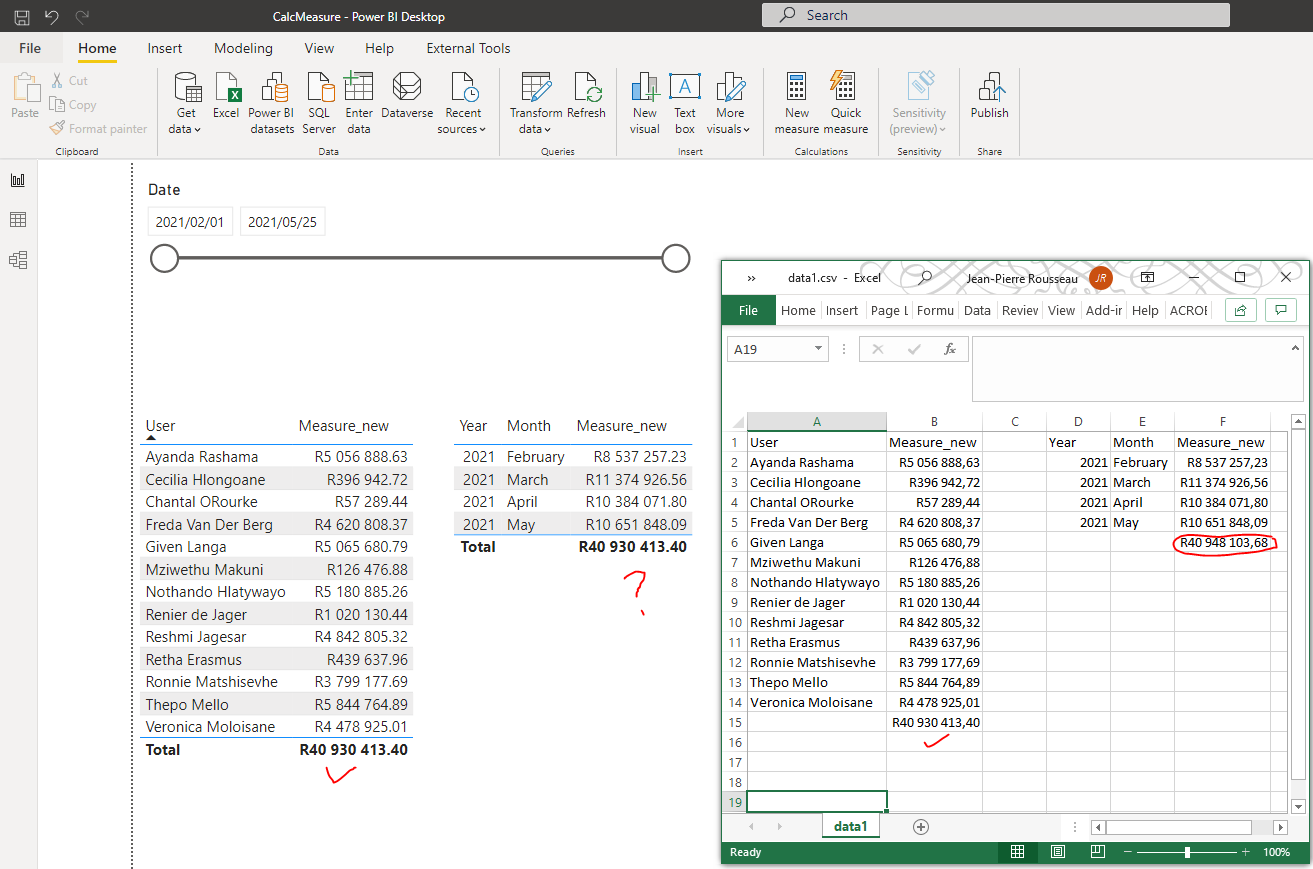Open the External Tools tab
Viewport: 1313px width, 869px height.
pyautogui.click(x=468, y=48)
